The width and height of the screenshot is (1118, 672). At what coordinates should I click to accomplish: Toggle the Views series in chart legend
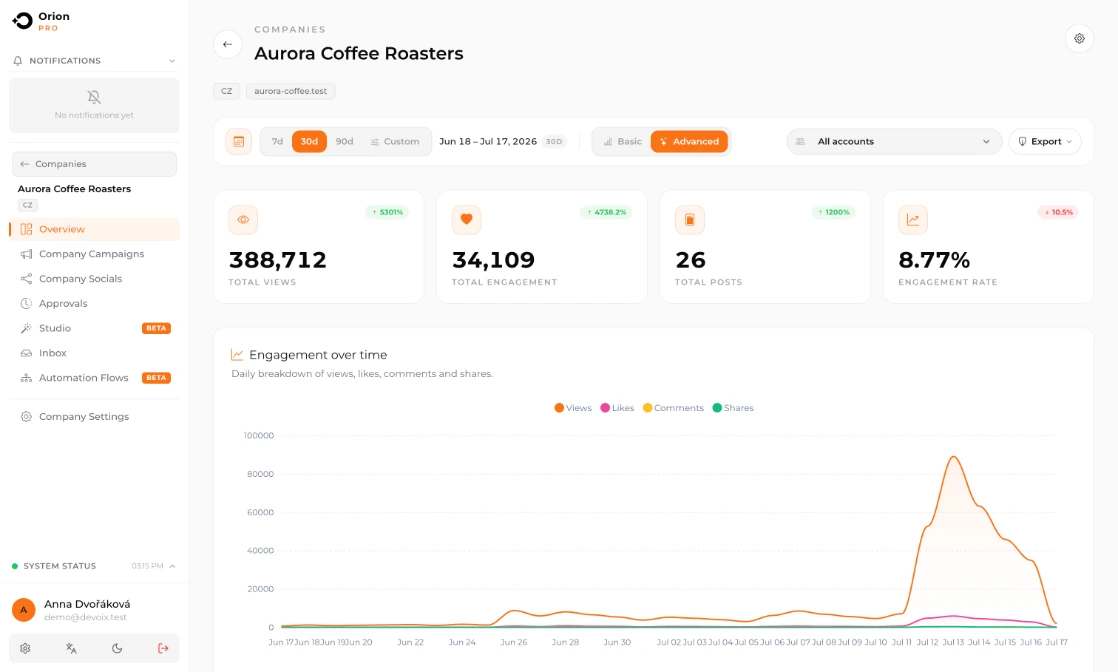(573, 408)
